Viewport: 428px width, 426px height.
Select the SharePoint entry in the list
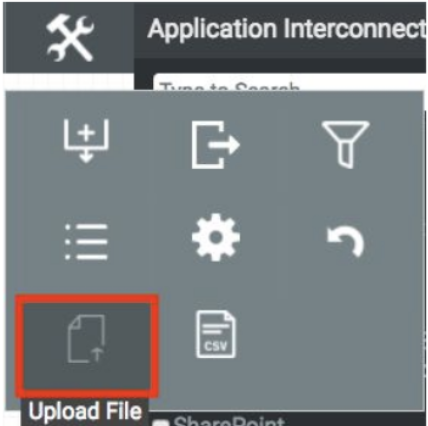(x=229, y=421)
